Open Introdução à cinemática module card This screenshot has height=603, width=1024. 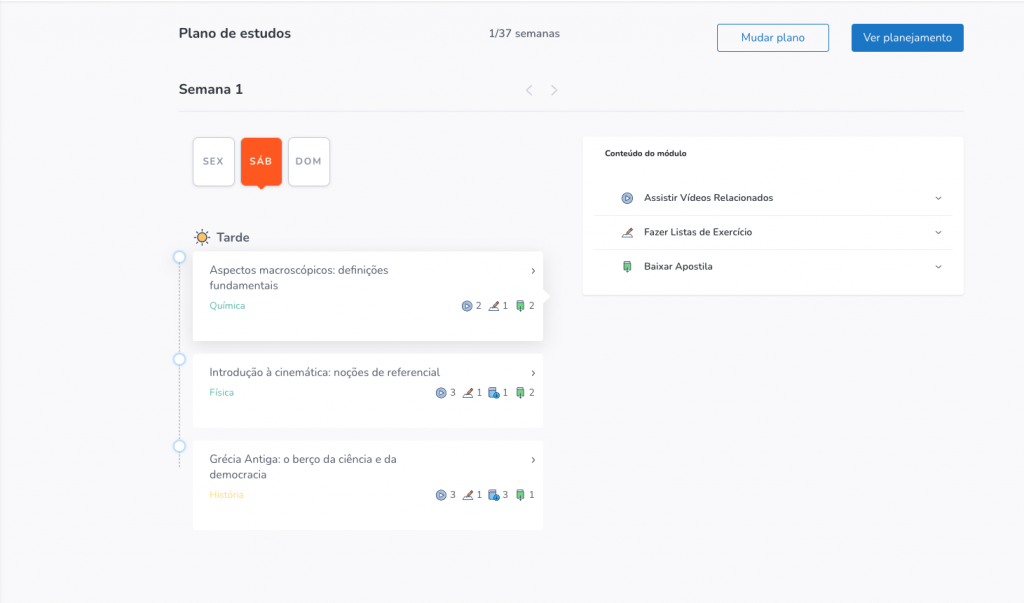click(368, 391)
